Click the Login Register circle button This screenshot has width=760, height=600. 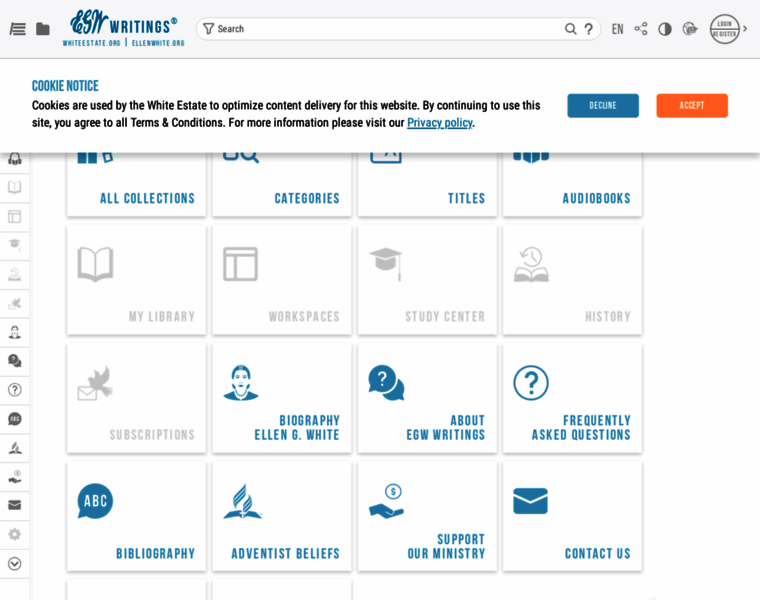click(725, 29)
